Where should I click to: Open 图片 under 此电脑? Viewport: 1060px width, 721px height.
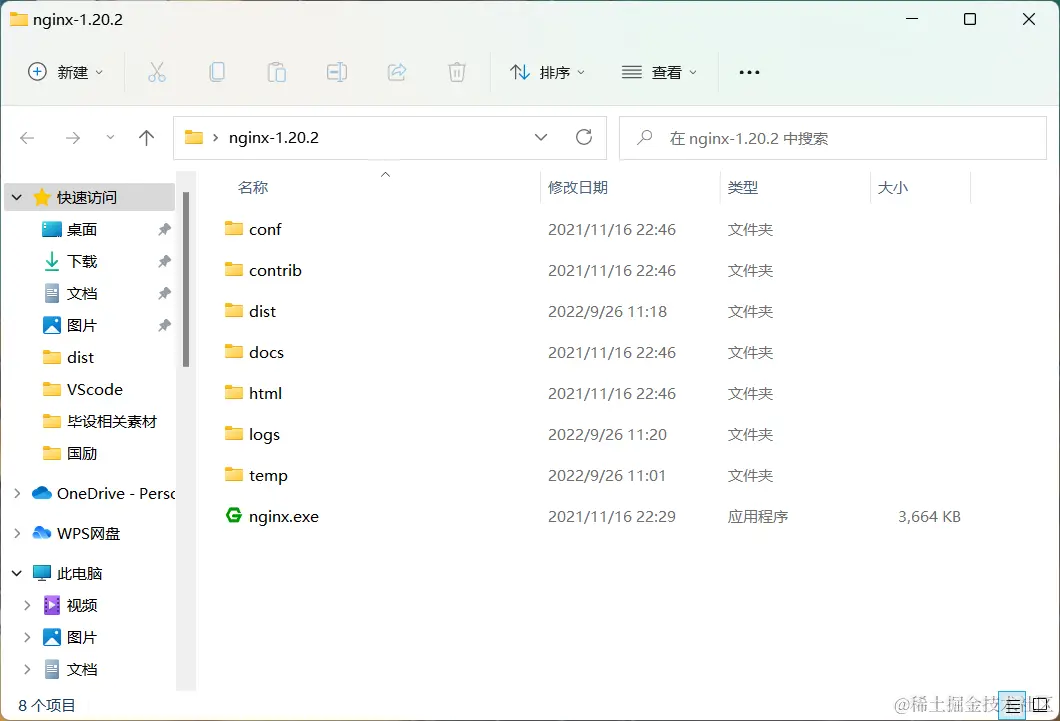tap(82, 637)
